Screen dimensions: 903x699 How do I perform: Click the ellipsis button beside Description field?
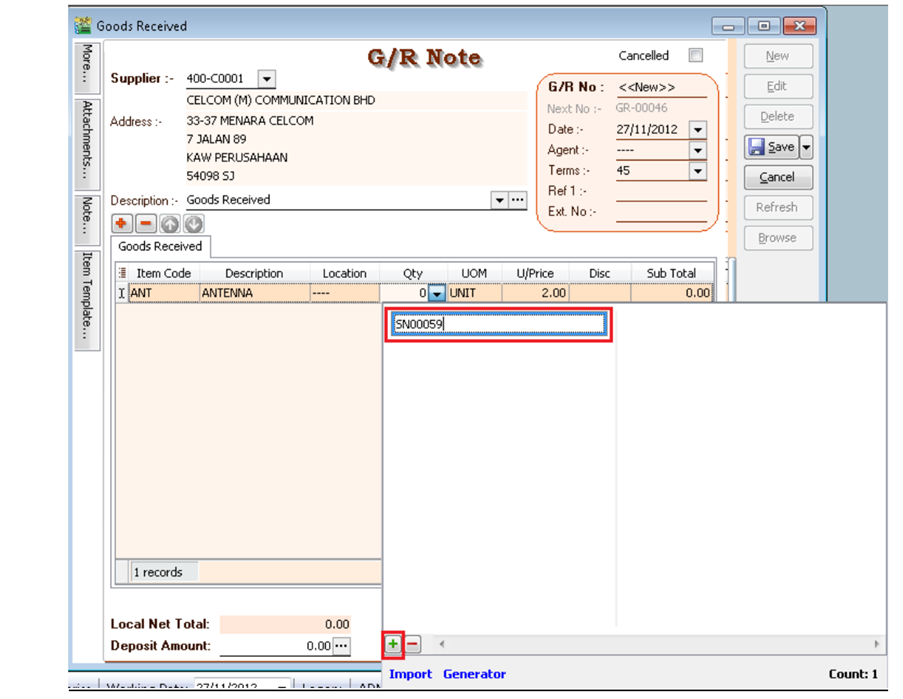coord(518,200)
